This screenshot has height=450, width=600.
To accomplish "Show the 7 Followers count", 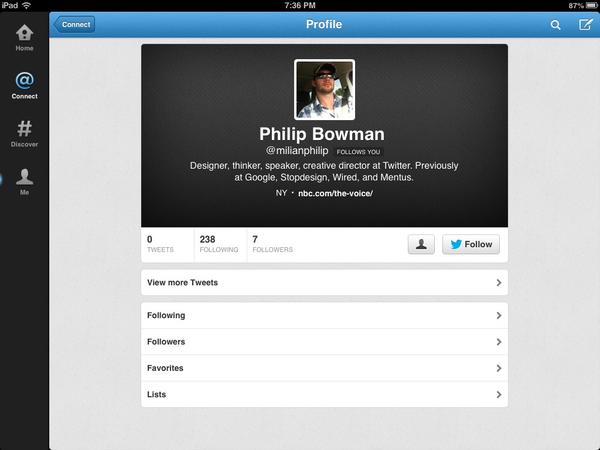I will click(x=272, y=244).
